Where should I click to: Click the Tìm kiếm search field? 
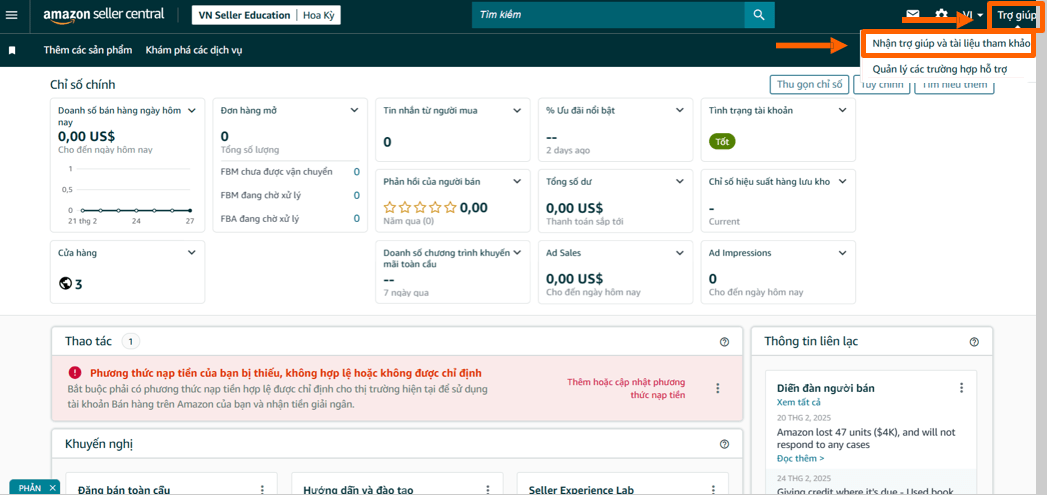608,15
